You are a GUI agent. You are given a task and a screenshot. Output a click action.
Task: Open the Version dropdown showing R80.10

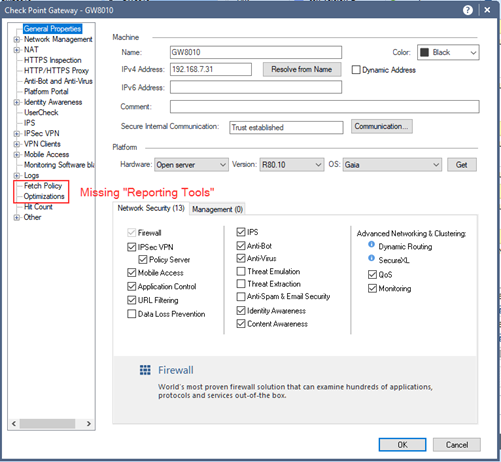(292, 165)
